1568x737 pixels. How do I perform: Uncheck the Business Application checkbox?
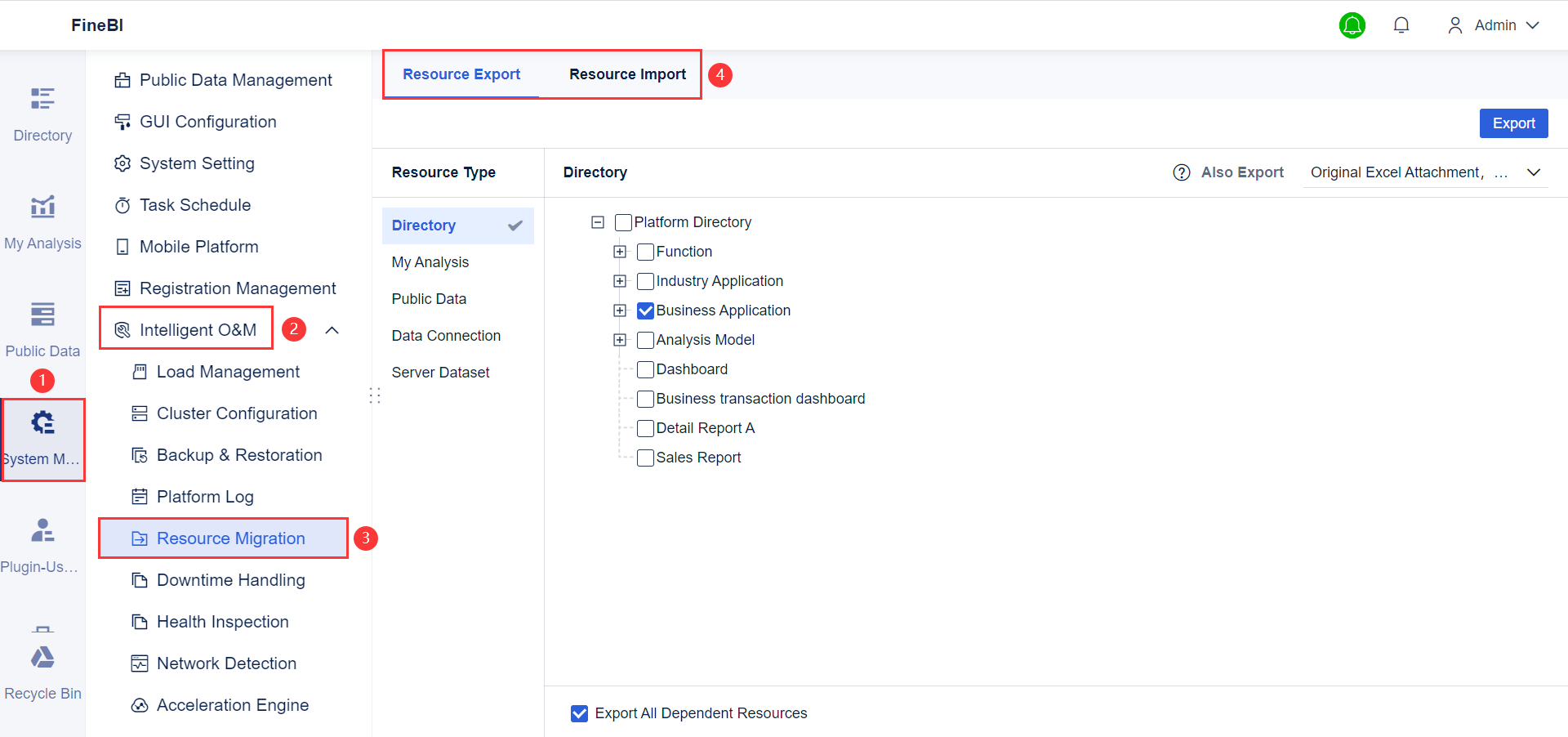pyautogui.click(x=645, y=310)
